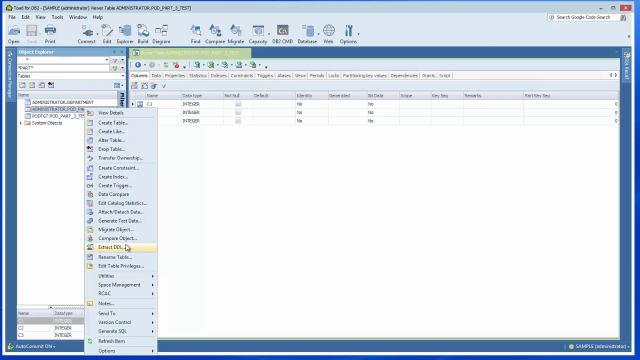The width and height of the screenshot is (640, 360).
Task: Open the Connection Manager side panel
Action: point(10,75)
